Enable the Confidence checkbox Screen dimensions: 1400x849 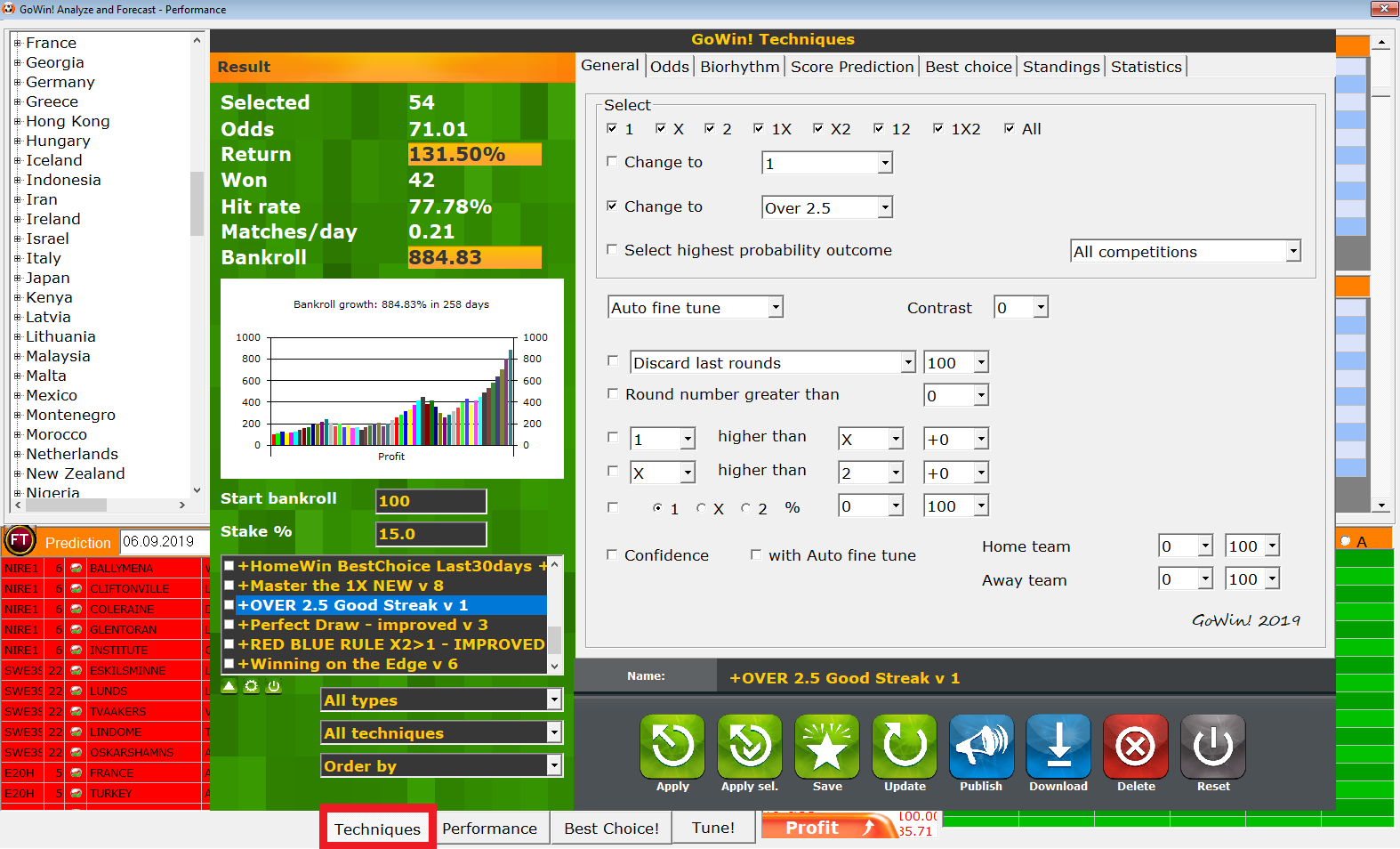point(612,554)
